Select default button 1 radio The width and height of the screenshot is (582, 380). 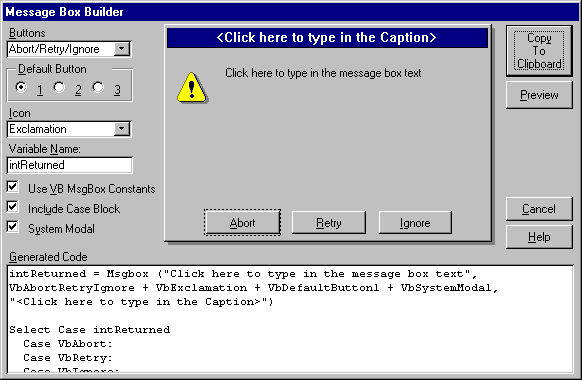[21, 87]
